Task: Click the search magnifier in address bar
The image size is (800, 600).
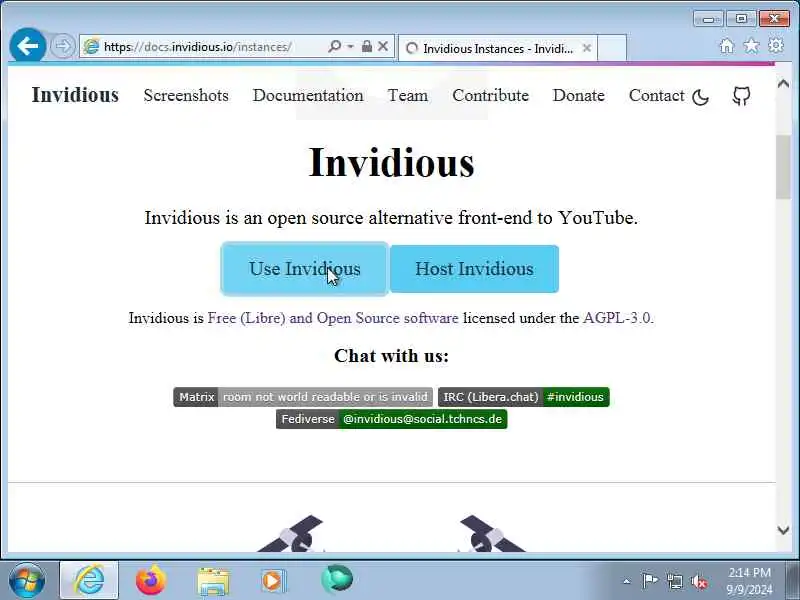Action: point(335,46)
